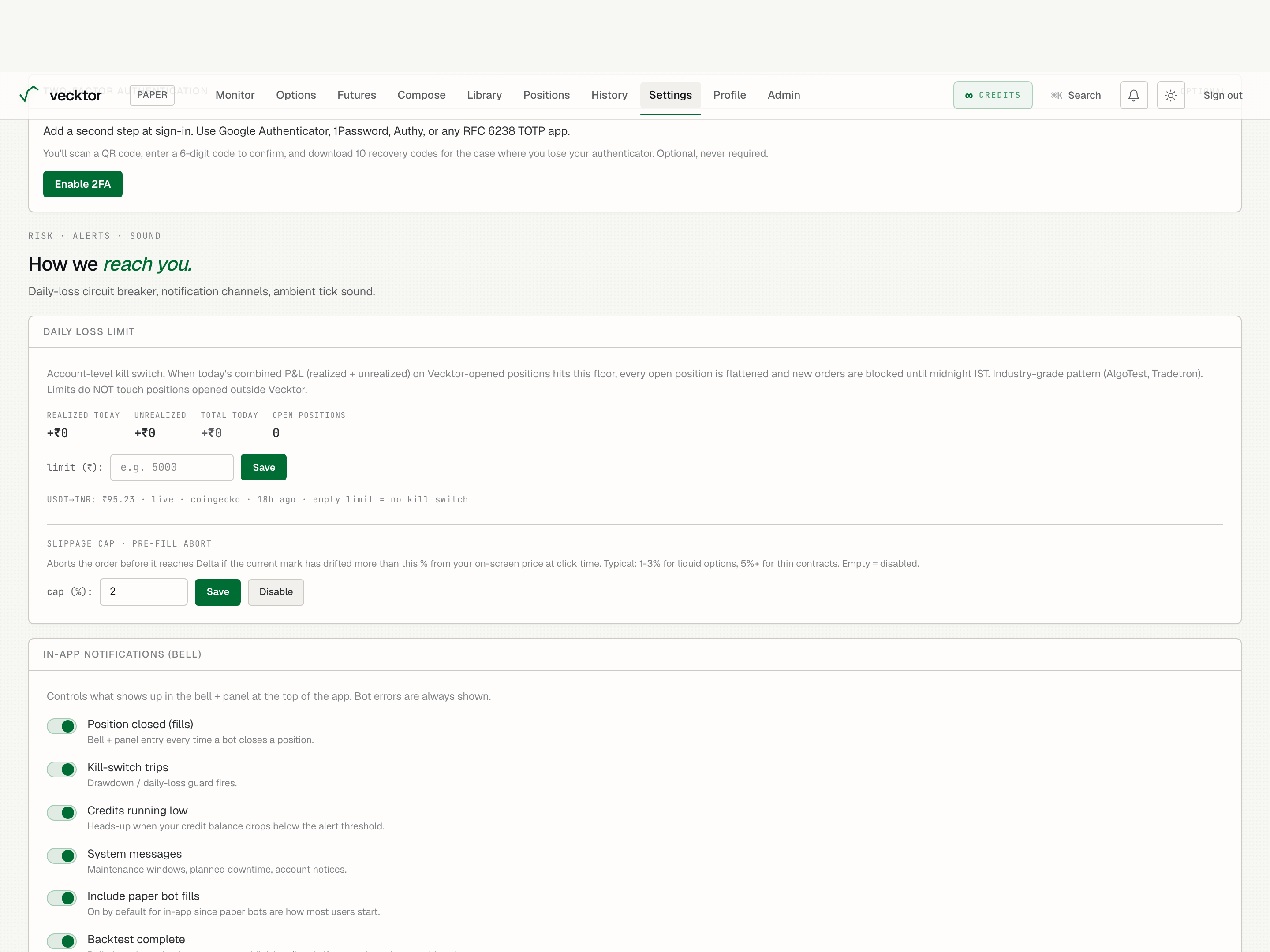This screenshot has height=952, width=1270.
Task: Click the SLIPPAGE CAP · PRE-FILL ABORT label
Action: (x=129, y=544)
